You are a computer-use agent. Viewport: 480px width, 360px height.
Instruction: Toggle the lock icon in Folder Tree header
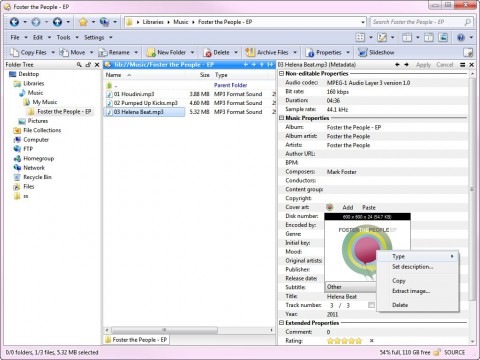pyautogui.click(x=88, y=65)
